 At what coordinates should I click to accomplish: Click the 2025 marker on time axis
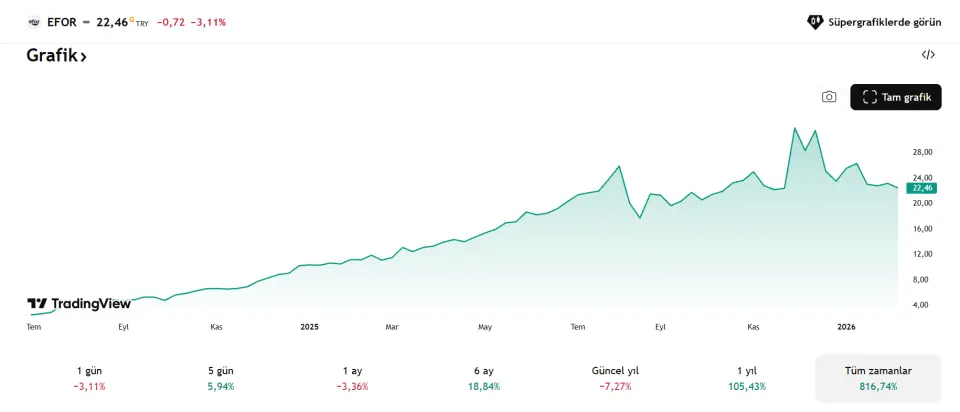click(309, 326)
